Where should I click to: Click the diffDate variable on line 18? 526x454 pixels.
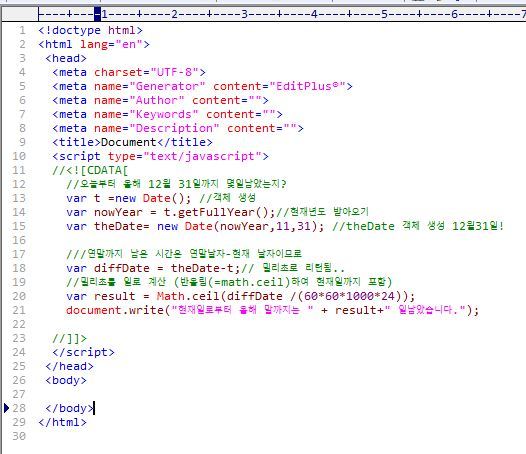(122, 268)
